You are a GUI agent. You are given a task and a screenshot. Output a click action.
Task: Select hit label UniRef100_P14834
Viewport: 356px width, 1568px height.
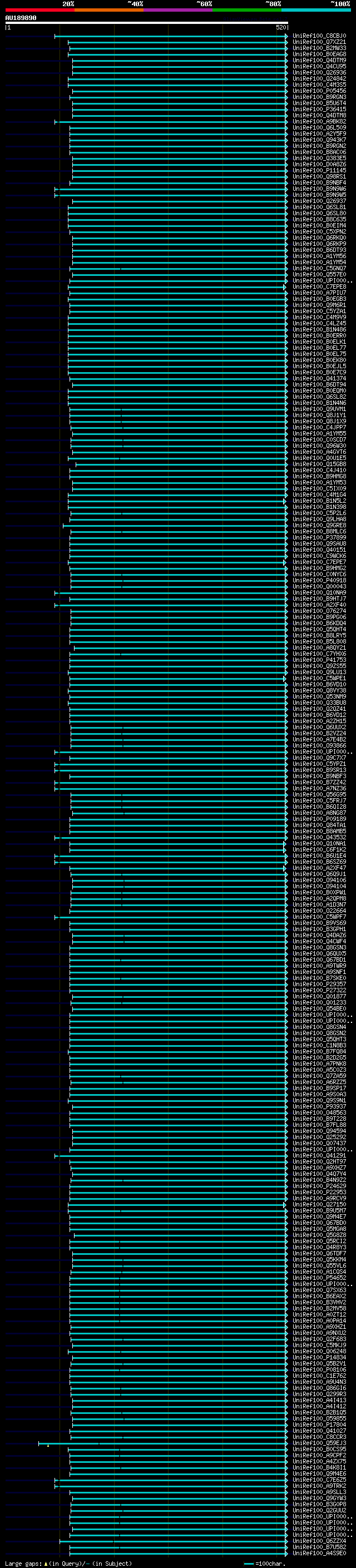tap(319, 1358)
